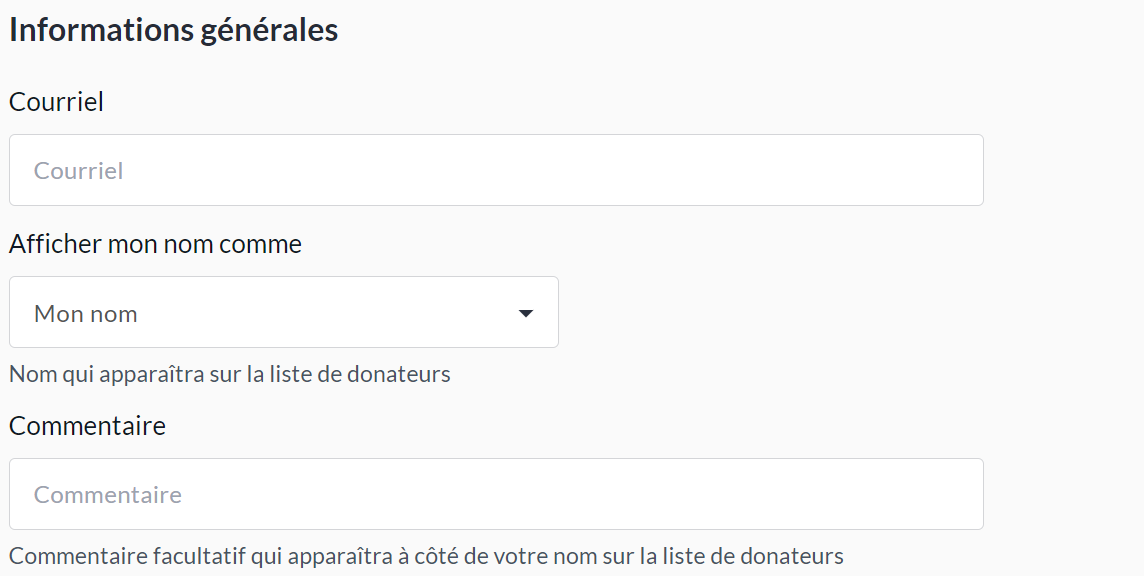Click the 'Afficher mon nom comme' label
The image size is (1144, 576).
pyautogui.click(x=155, y=244)
